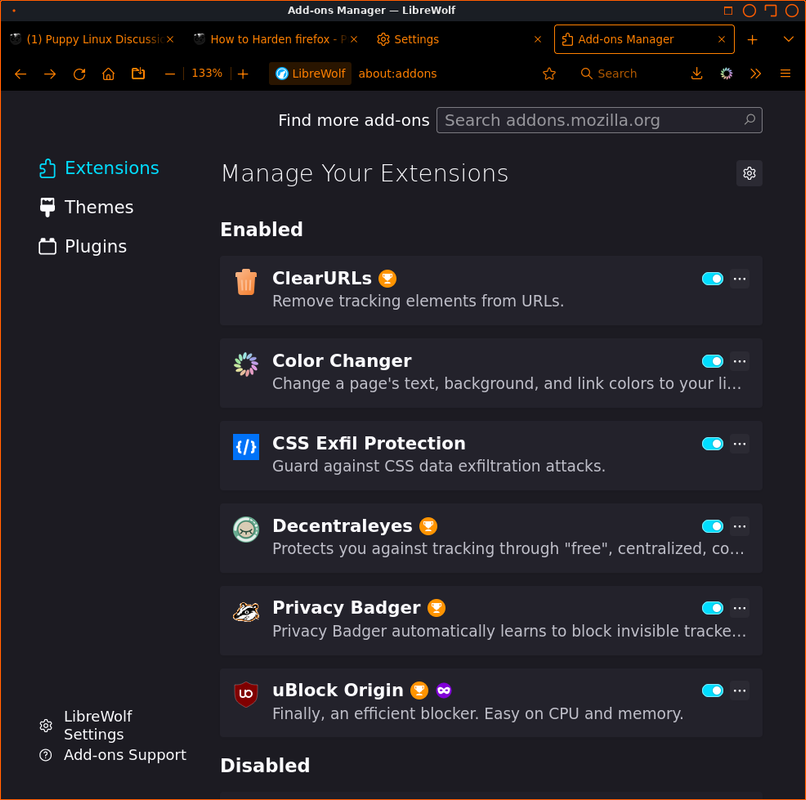Open the gear tools menu for all add-ons

pos(749,173)
